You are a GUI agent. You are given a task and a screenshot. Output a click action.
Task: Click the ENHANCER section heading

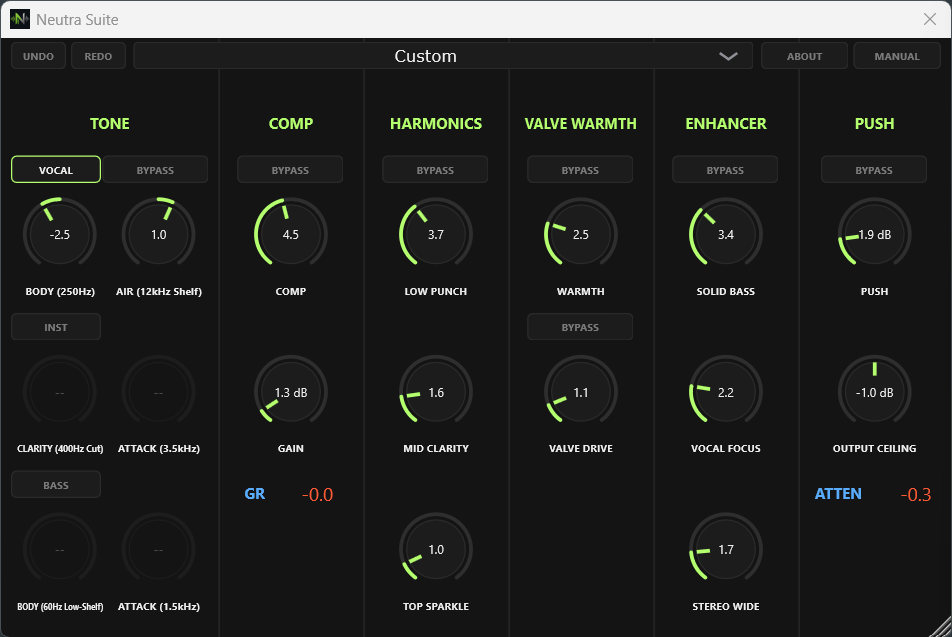(x=726, y=123)
